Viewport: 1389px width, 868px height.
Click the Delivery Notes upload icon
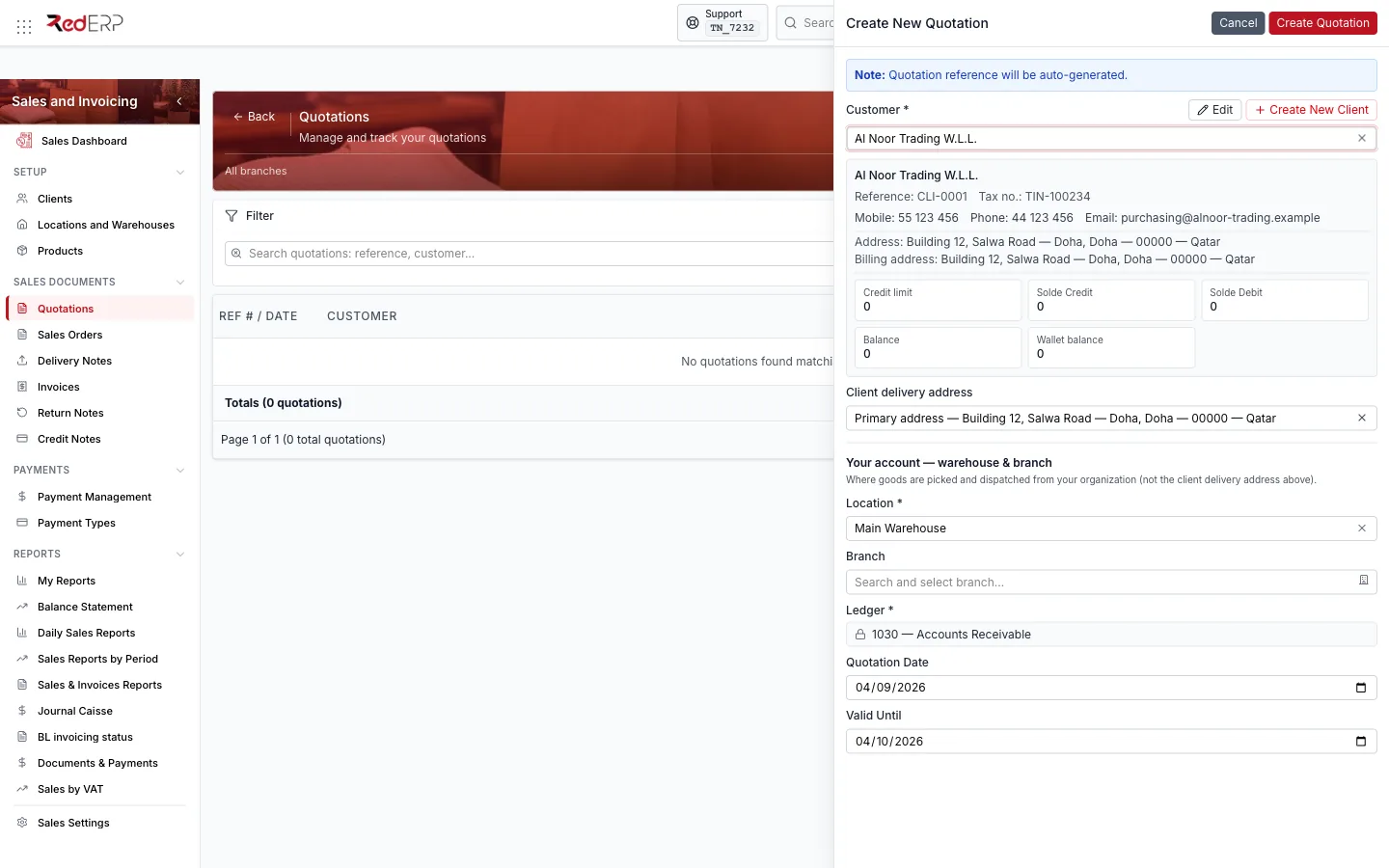(x=22, y=361)
